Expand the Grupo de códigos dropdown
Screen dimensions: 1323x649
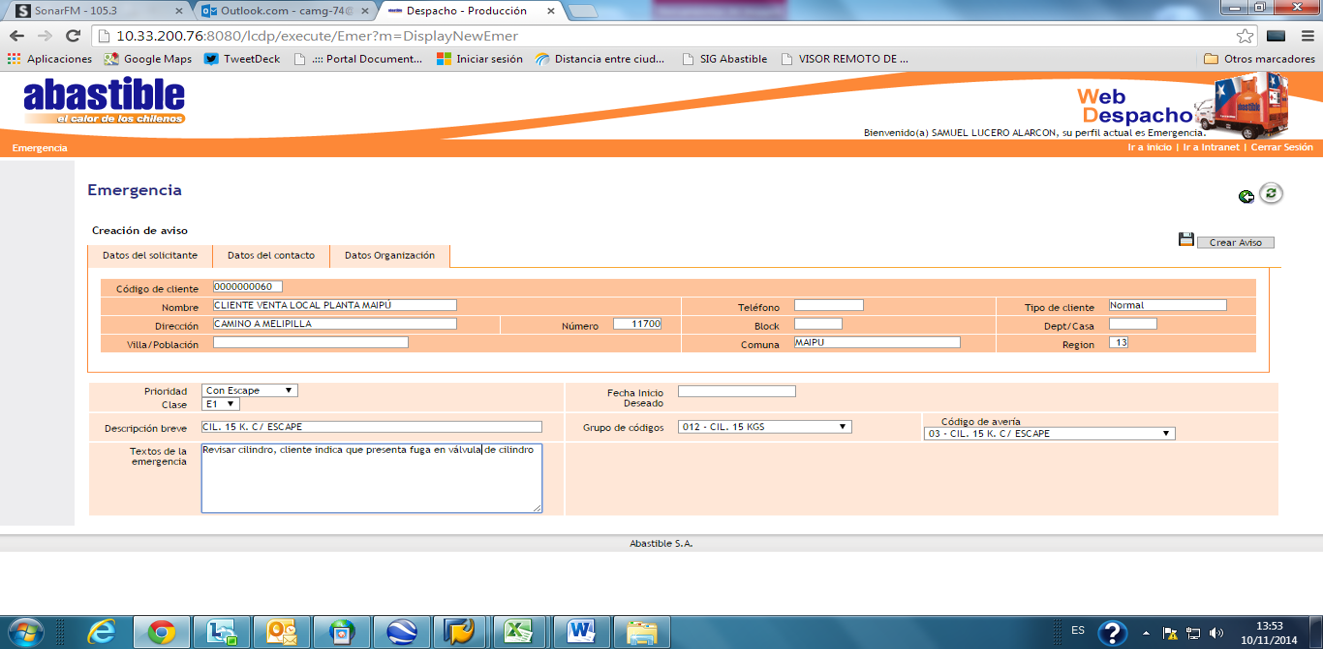pos(765,427)
